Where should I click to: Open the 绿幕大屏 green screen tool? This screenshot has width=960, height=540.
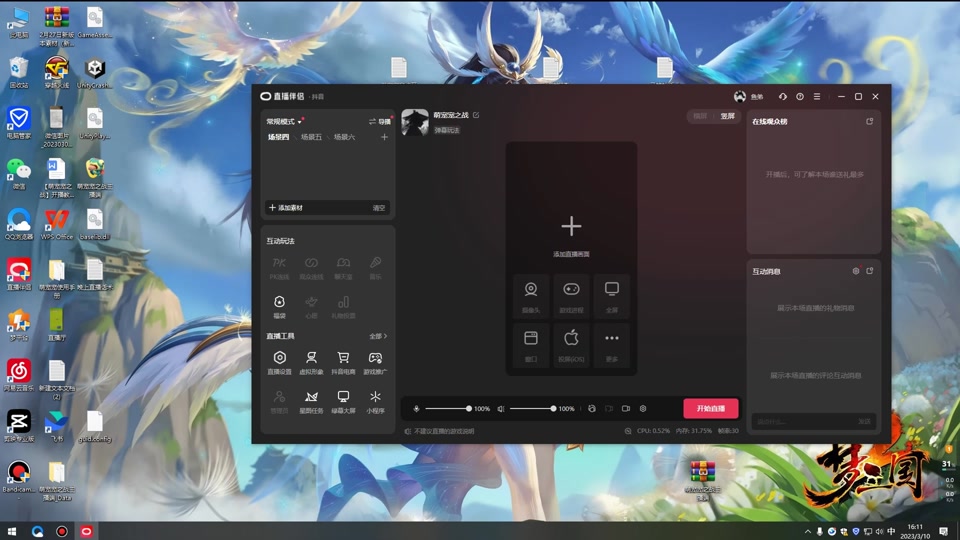click(x=343, y=402)
